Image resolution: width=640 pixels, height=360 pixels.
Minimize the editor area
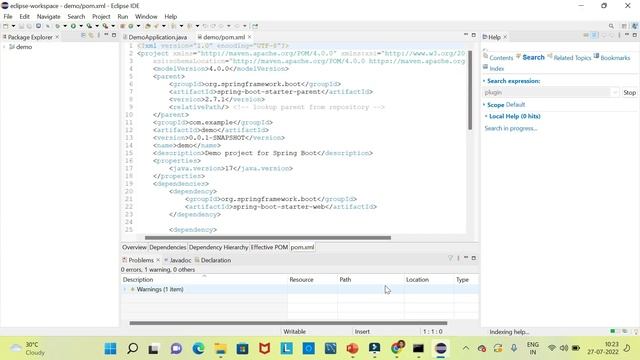pyautogui.click(x=466, y=35)
